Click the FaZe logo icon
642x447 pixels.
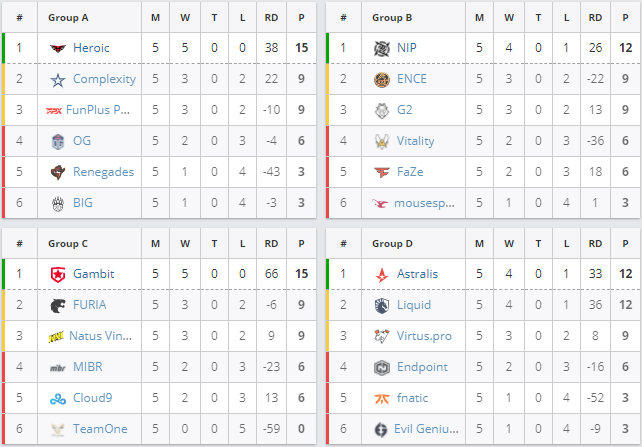(x=382, y=172)
